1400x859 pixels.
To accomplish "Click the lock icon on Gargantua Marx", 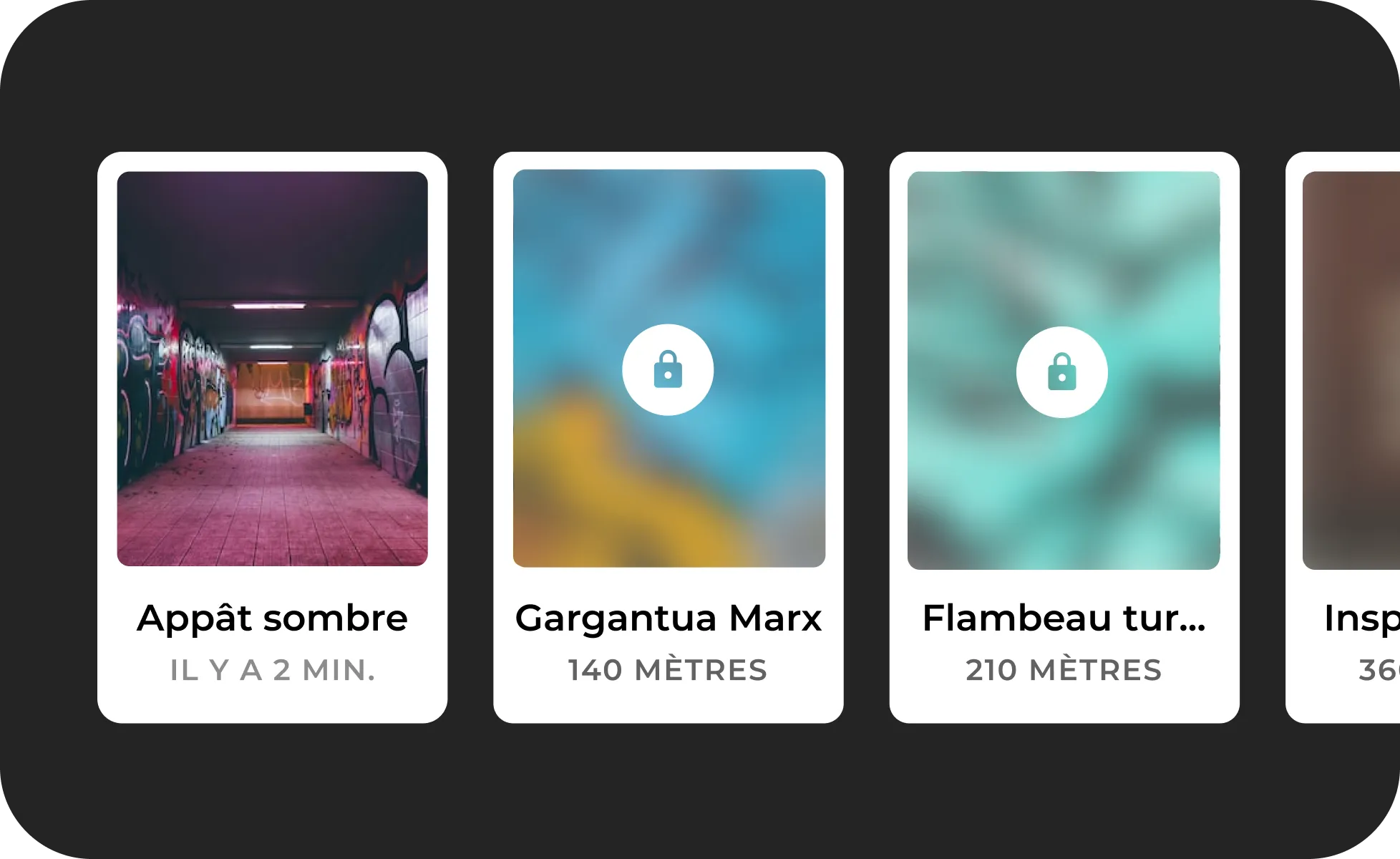I will [x=668, y=369].
